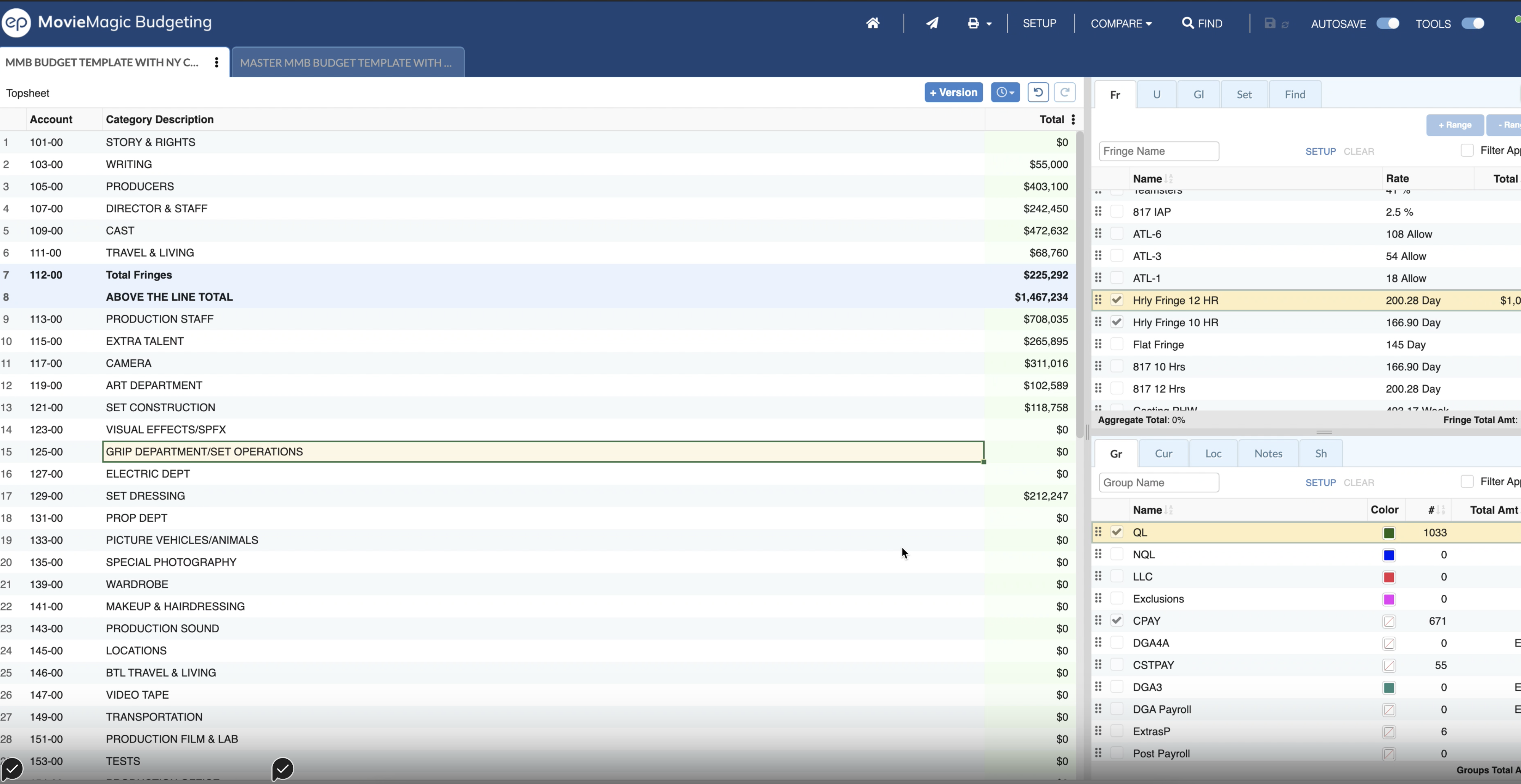The width and height of the screenshot is (1521, 784).
Task: Check the ATL-6 fringe checkbox
Action: [x=1116, y=233]
